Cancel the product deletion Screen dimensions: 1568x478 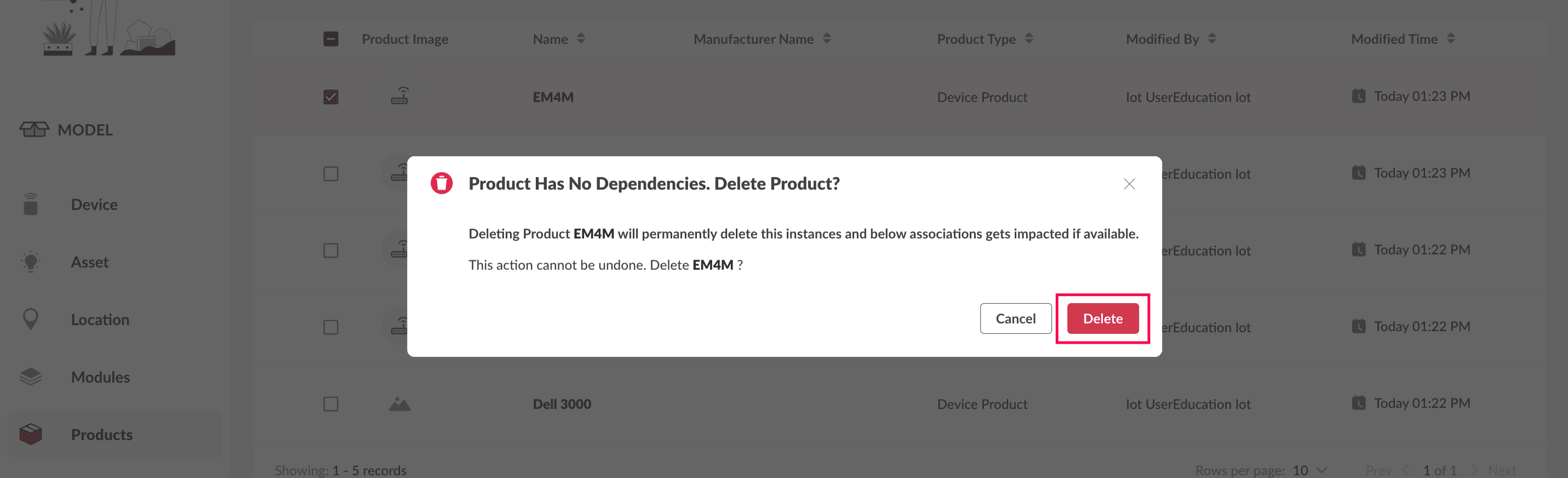(x=1015, y=318)
